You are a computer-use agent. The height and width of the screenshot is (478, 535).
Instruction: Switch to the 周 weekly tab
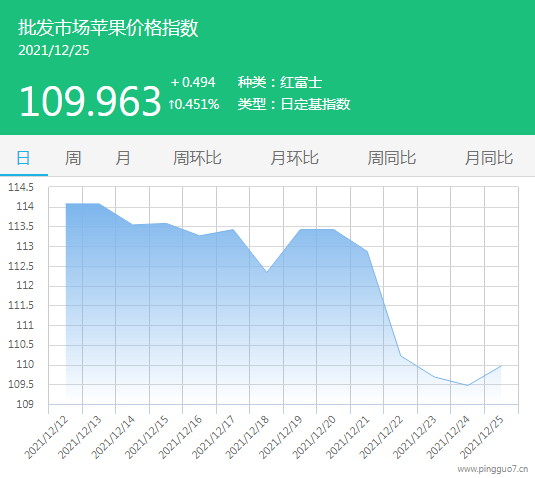[73, 158]
